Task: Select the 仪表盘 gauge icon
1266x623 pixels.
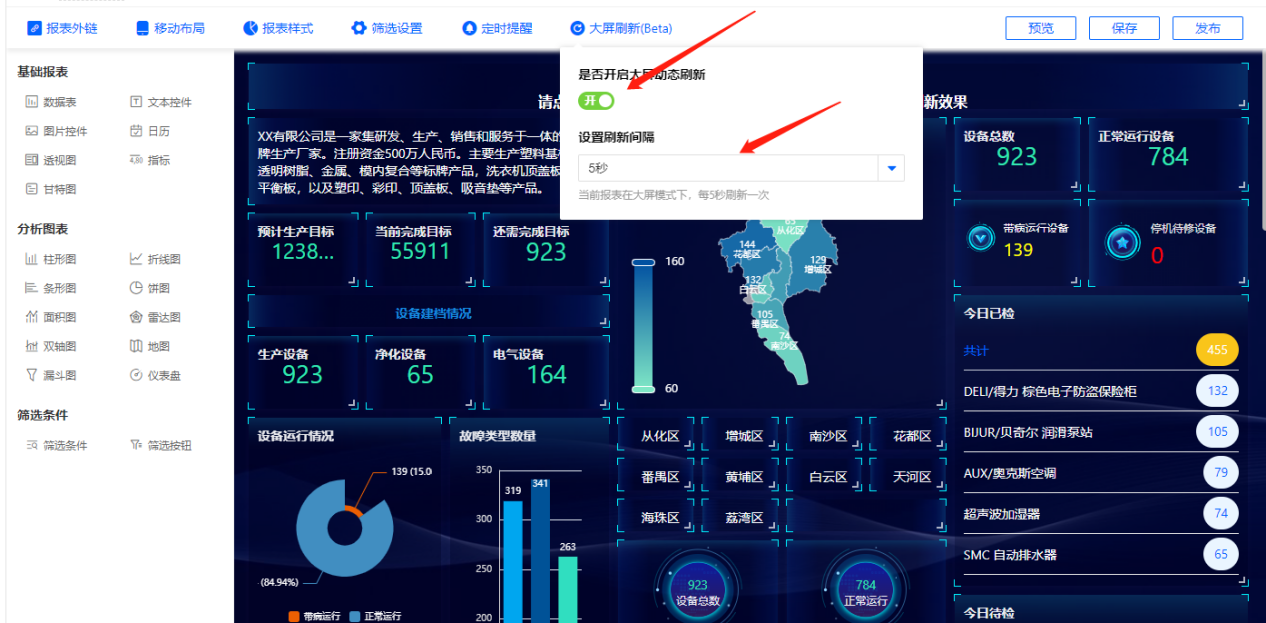Action: coord(136,375)
